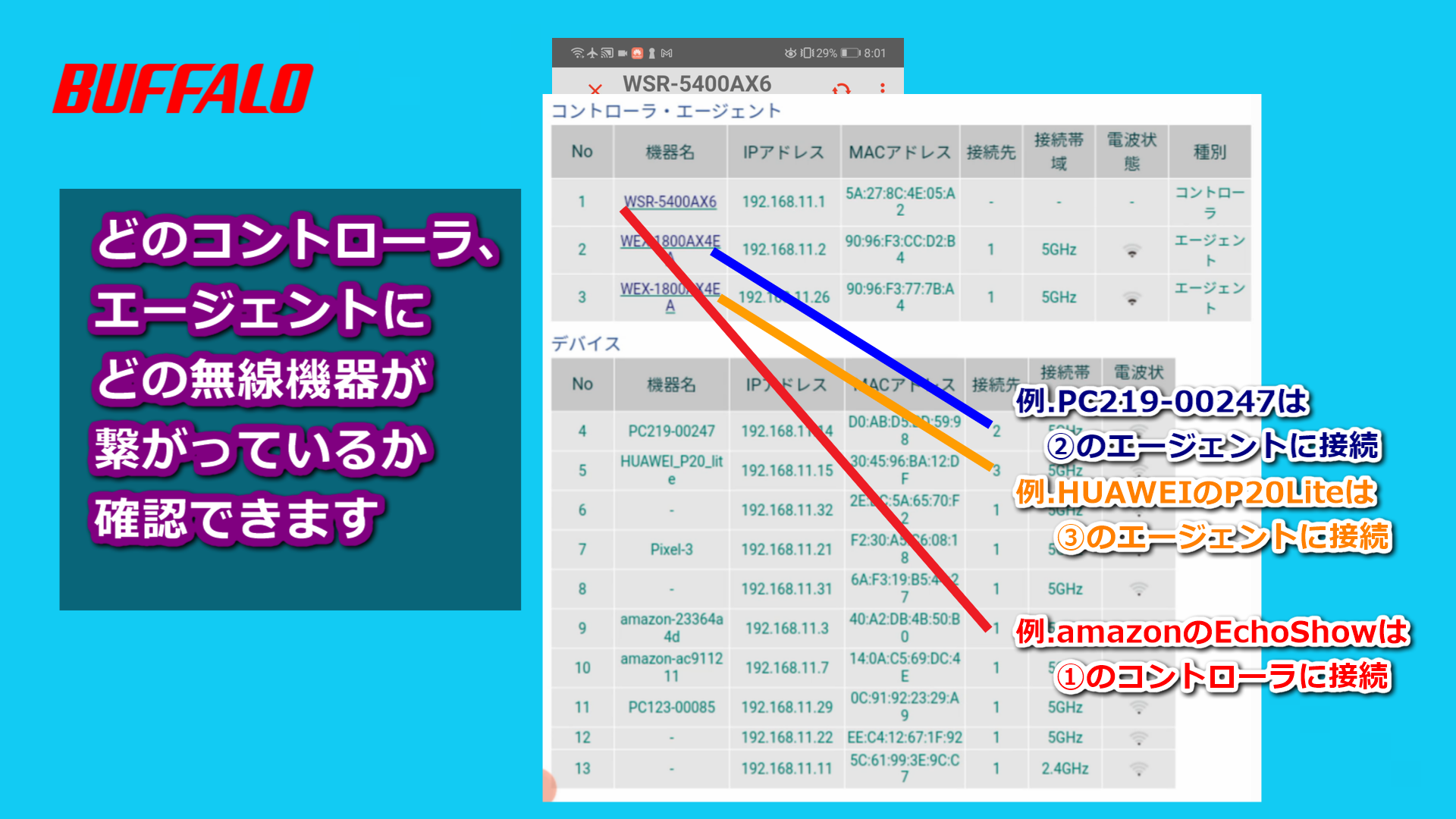Click MAC address EE:C4:12:67:1F:92

tap(905, 738)
